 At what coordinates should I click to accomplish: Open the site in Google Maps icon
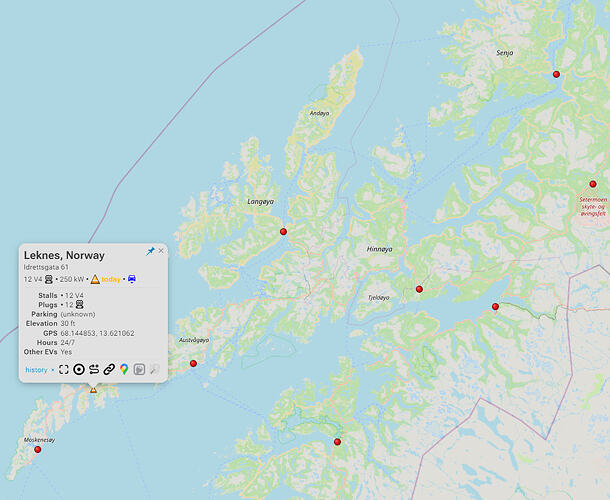(x=124, y=369)
